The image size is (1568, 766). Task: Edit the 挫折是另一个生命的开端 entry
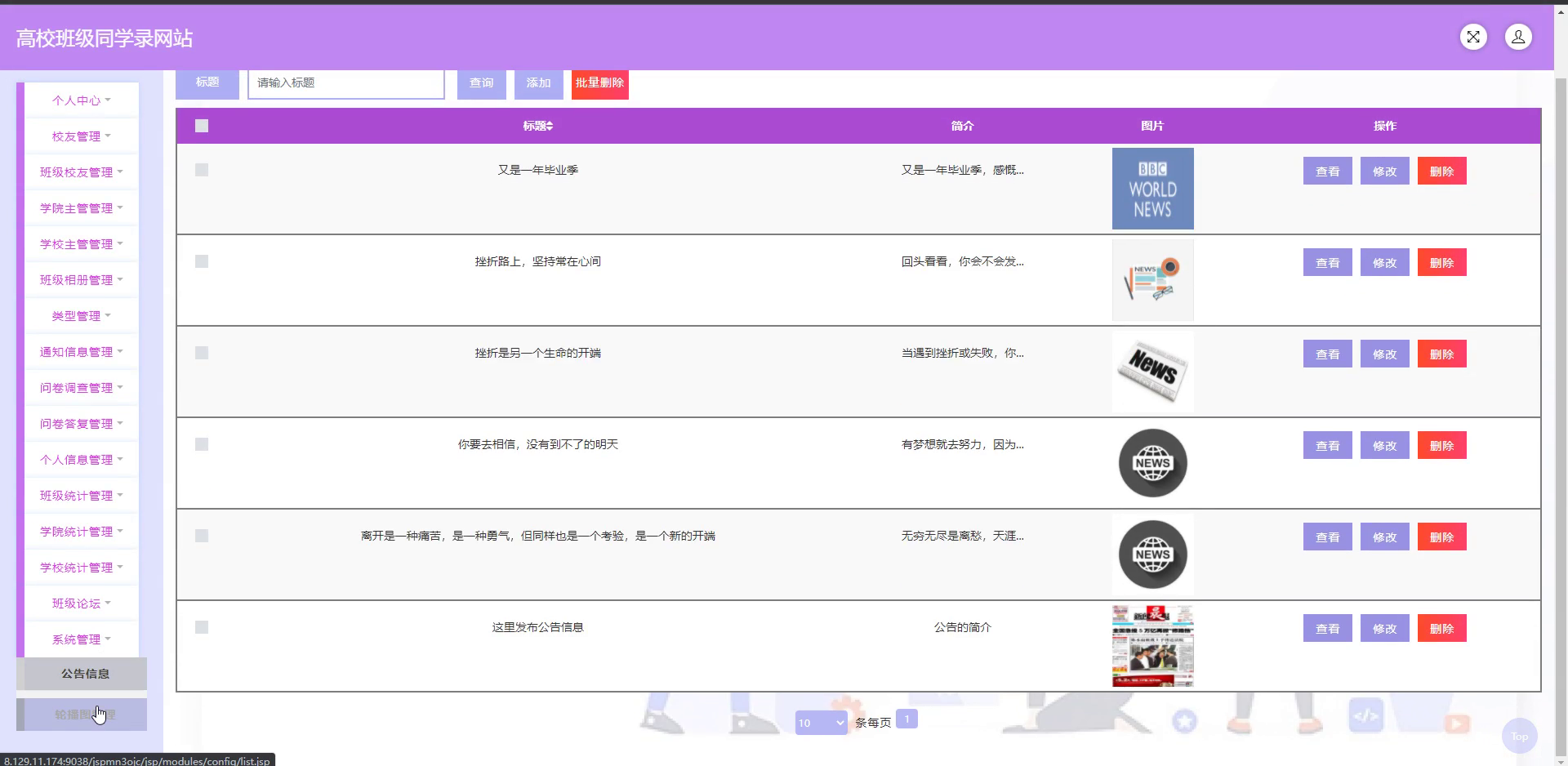[x=1385, y=354]
